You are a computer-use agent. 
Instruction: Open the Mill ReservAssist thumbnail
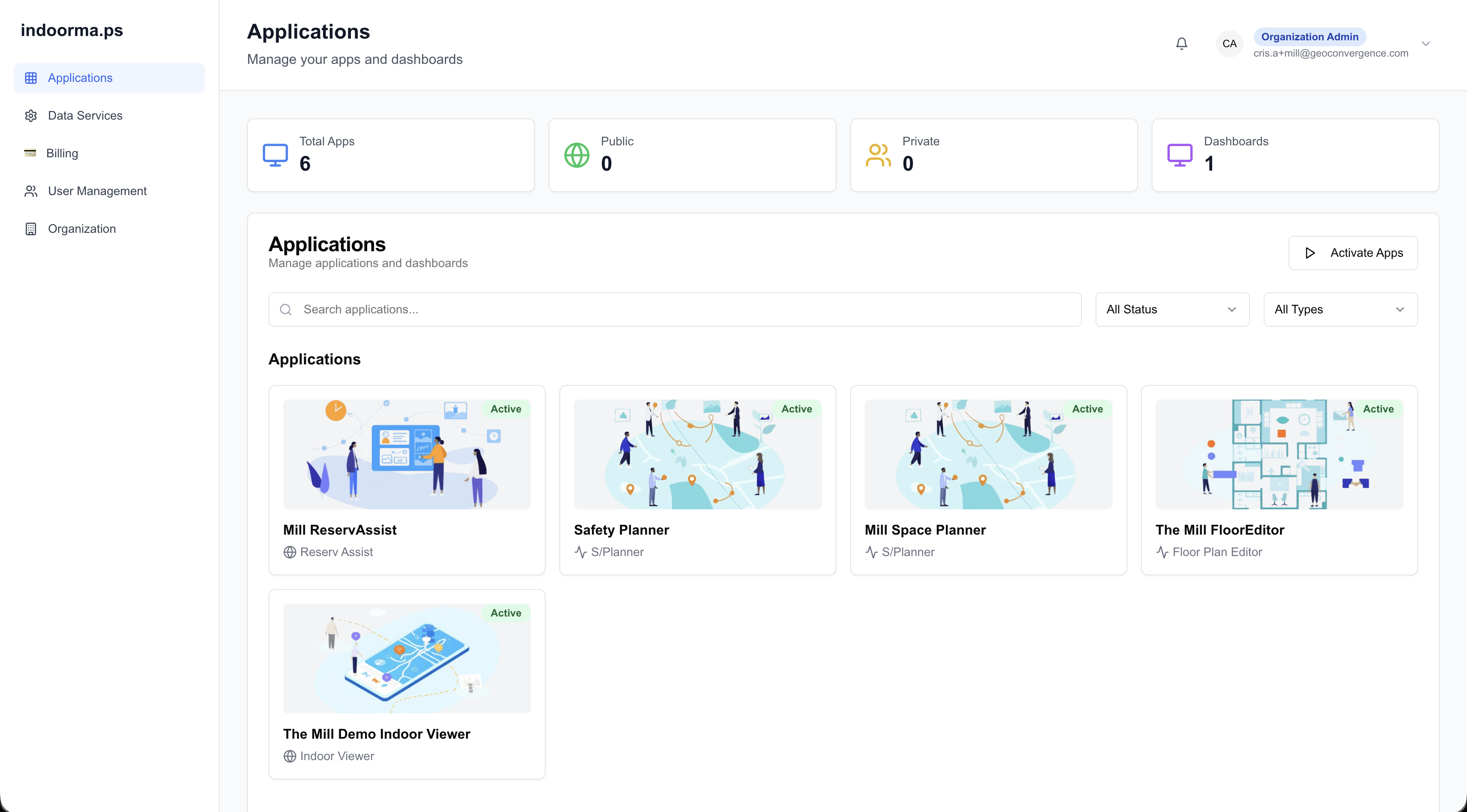tap(407, 454)
